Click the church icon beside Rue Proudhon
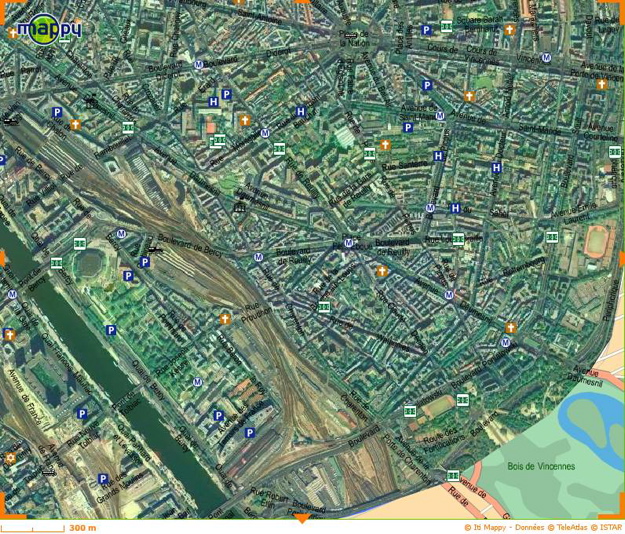This screenshot has width=625, height=534. pos(225,319)
